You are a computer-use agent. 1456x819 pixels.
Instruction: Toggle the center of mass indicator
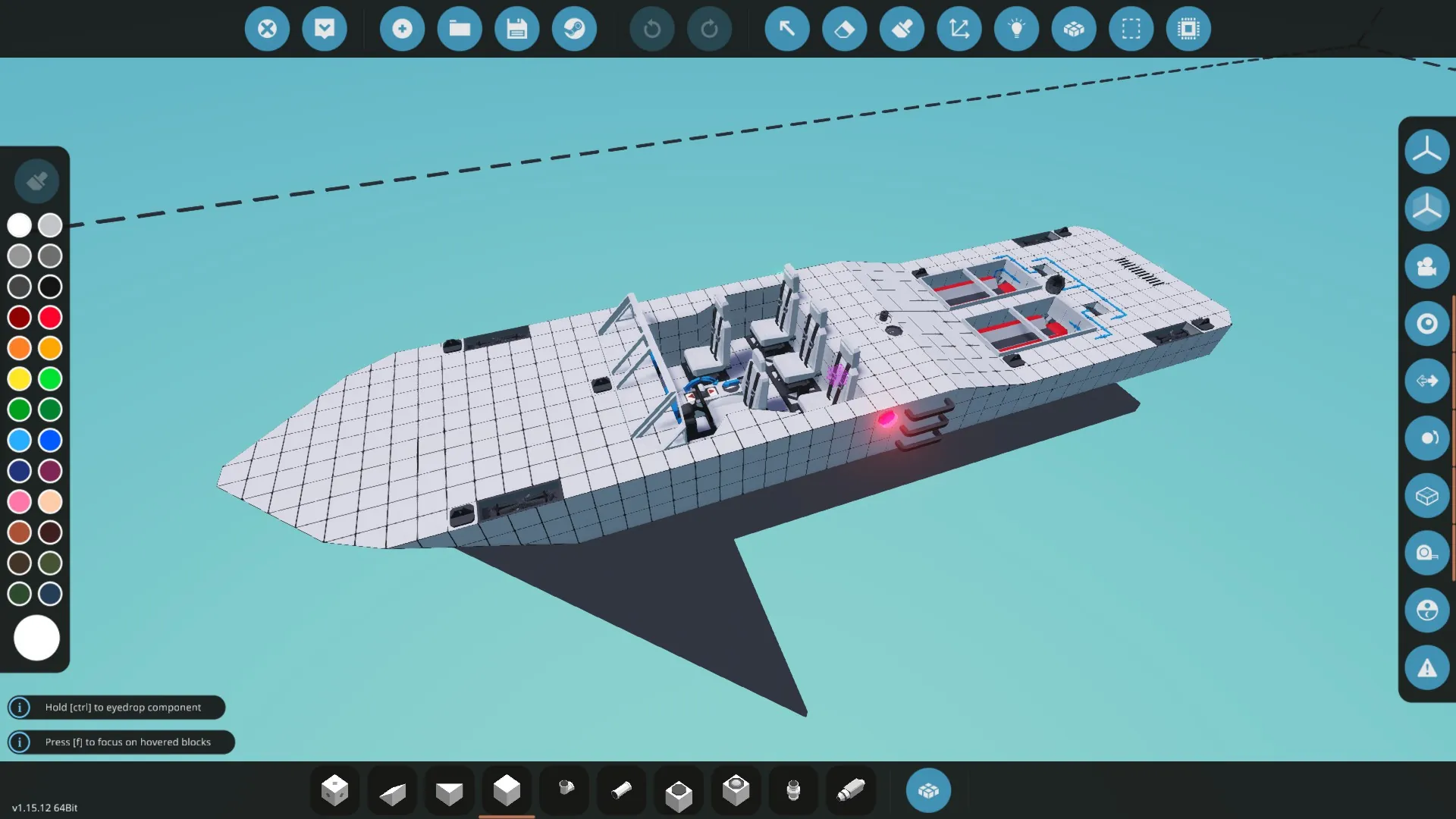coord(1426,324)
